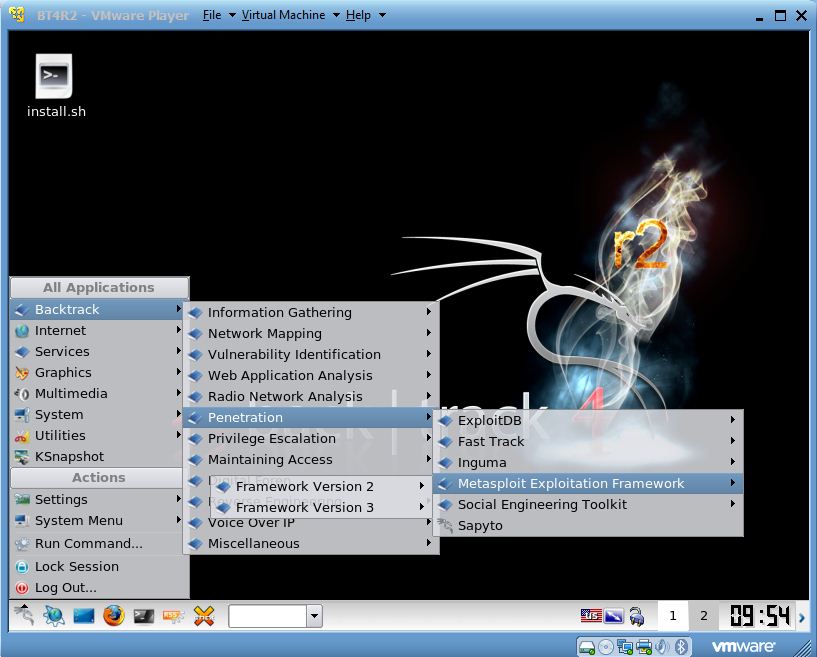Image resolution: width=817 pixels, height=657 pixels.
Task: Click the Lock Session icon
Action: click(22, 567)
